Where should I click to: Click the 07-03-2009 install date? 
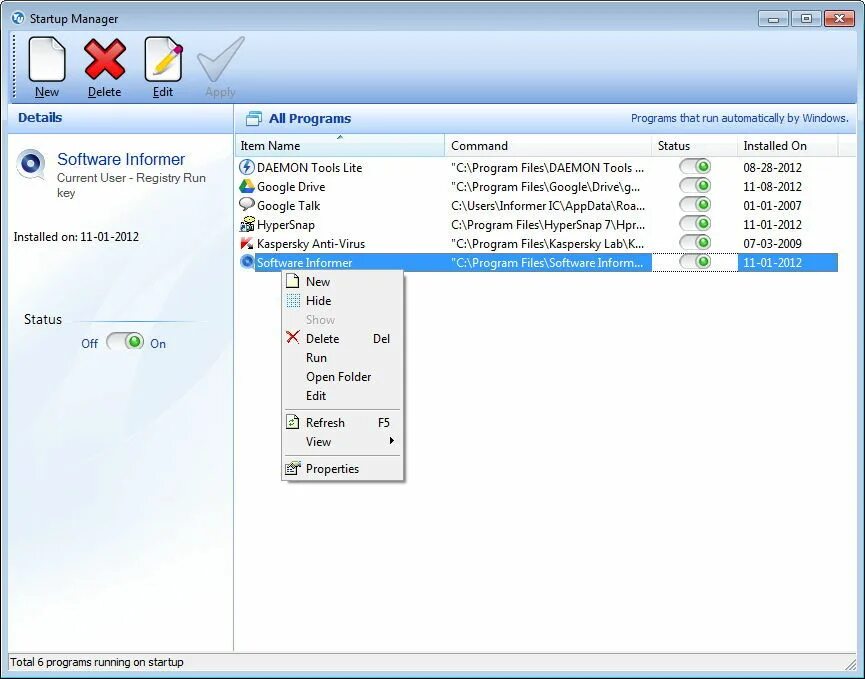tap(772, 244)
